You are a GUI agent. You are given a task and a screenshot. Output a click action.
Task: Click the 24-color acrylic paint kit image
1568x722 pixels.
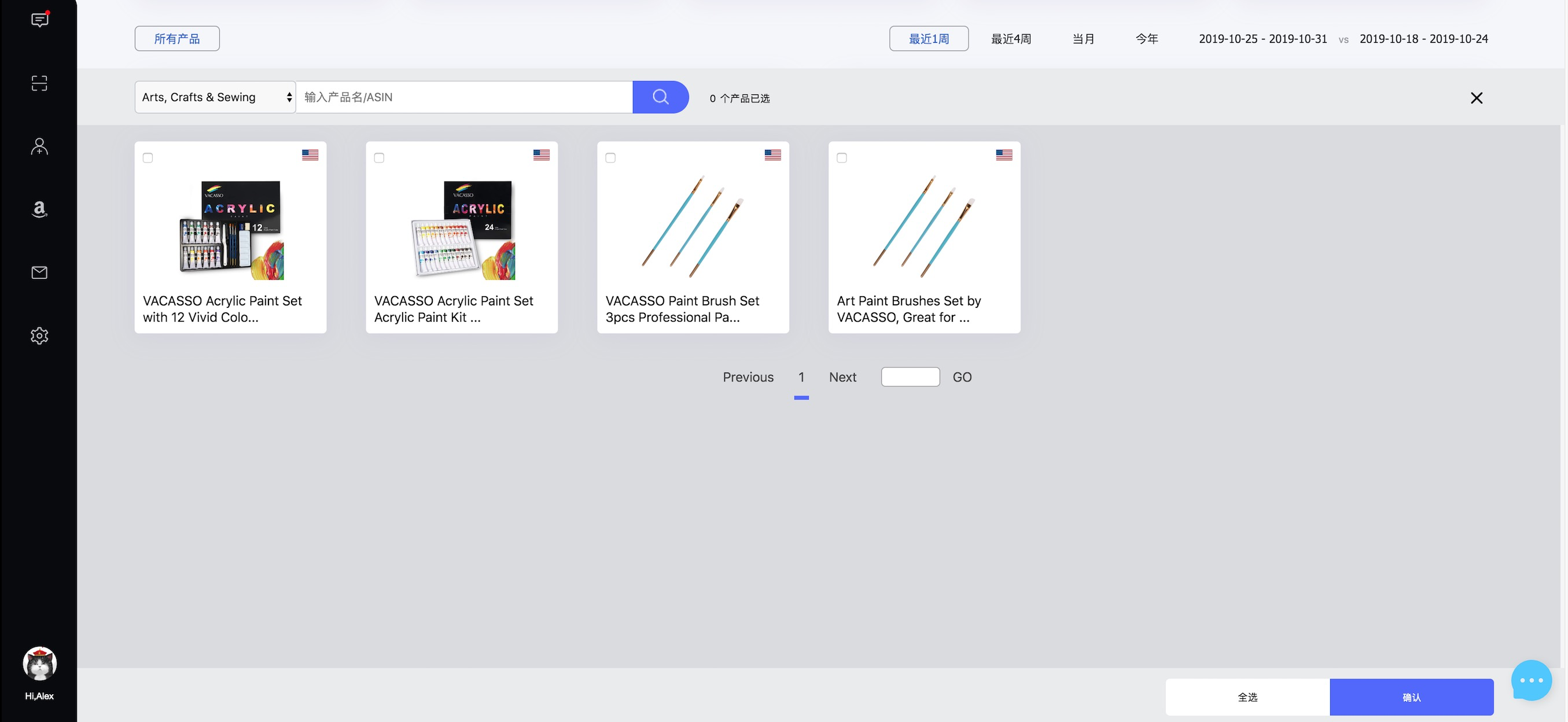pos(463,230)
